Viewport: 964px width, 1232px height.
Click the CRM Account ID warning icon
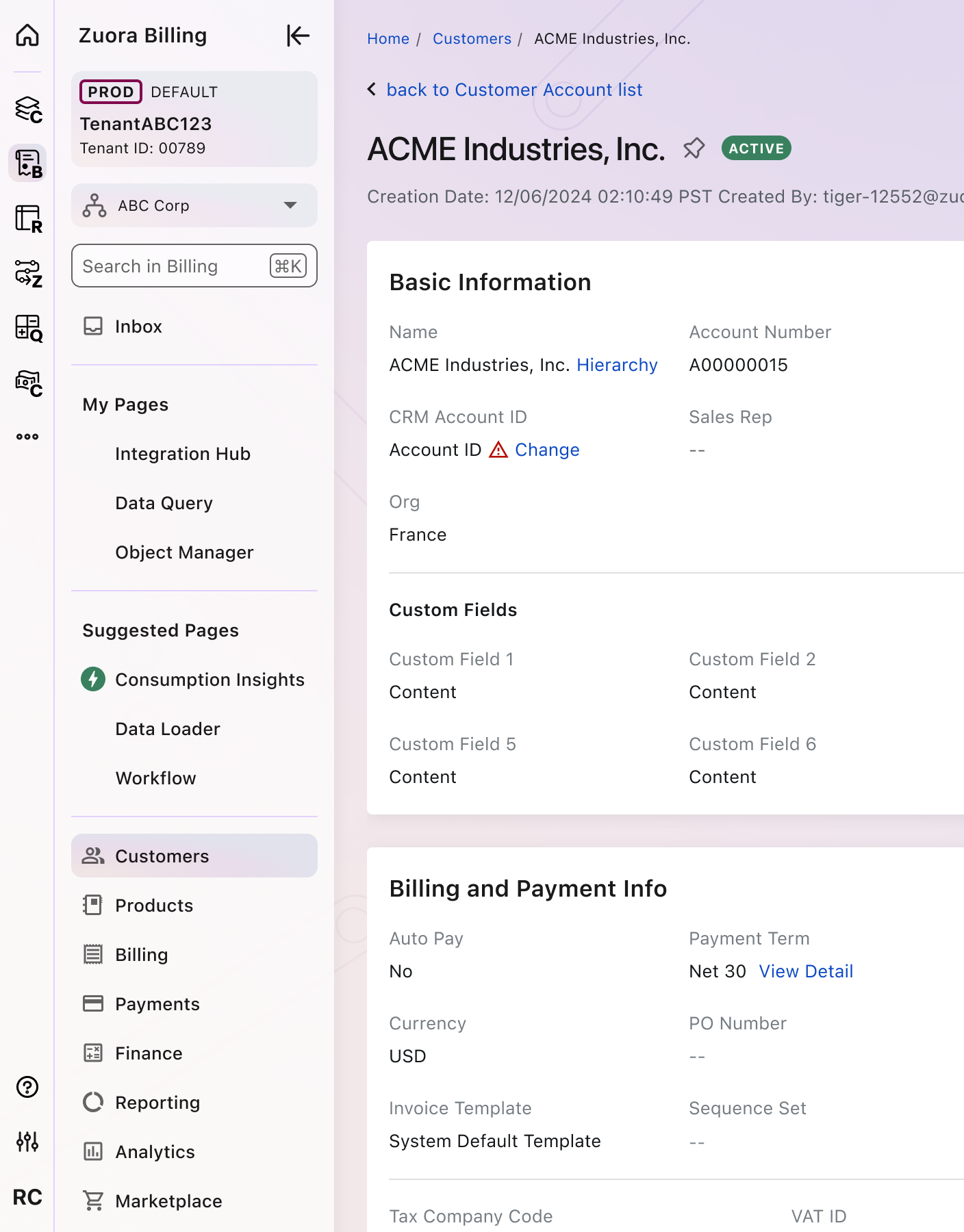pos(498,450)
